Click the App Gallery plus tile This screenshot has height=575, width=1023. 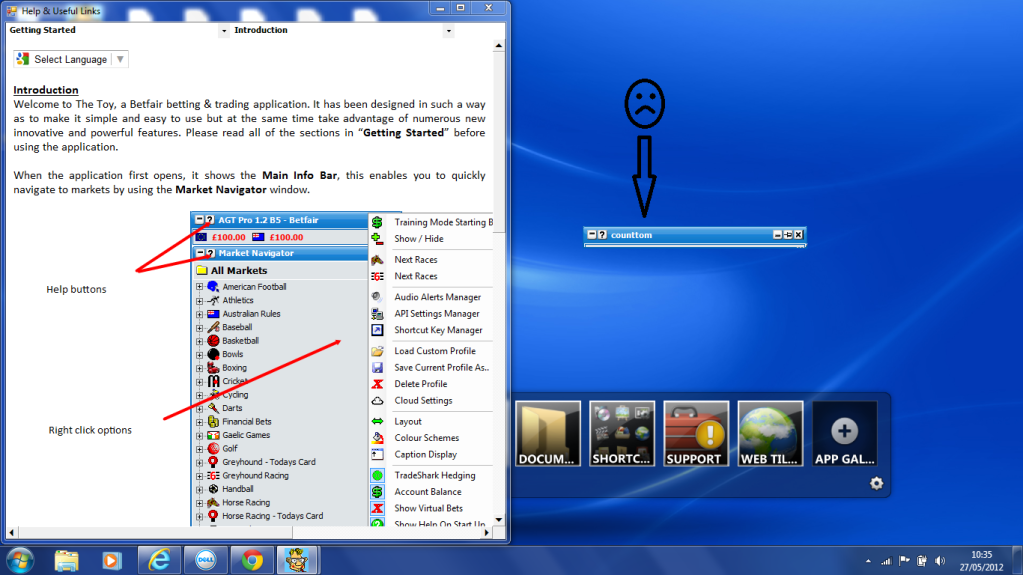click(x=845, y=434)
